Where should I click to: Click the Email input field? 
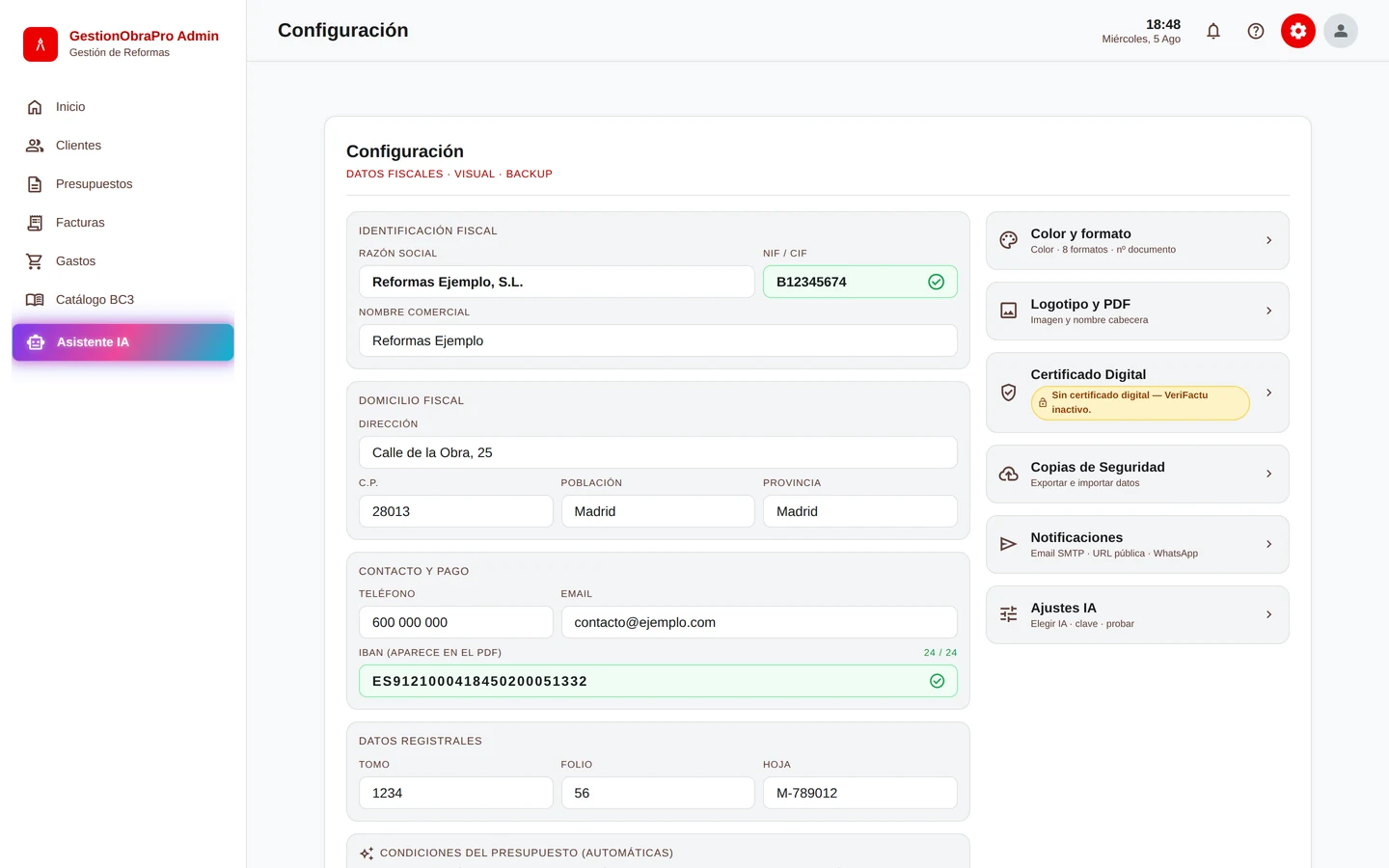click(759, 622)
